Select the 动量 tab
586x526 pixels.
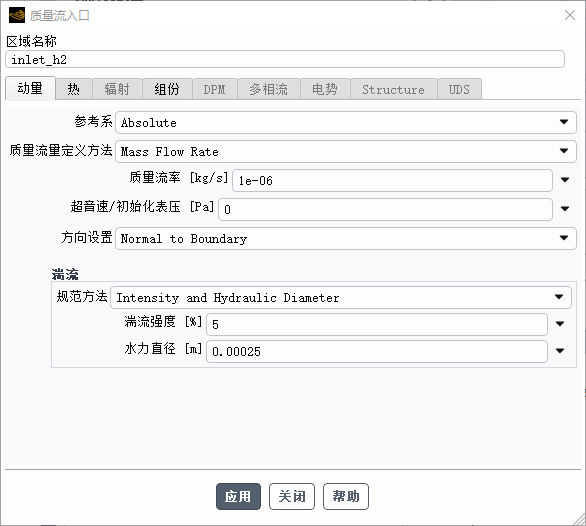(x=30, y=88)
